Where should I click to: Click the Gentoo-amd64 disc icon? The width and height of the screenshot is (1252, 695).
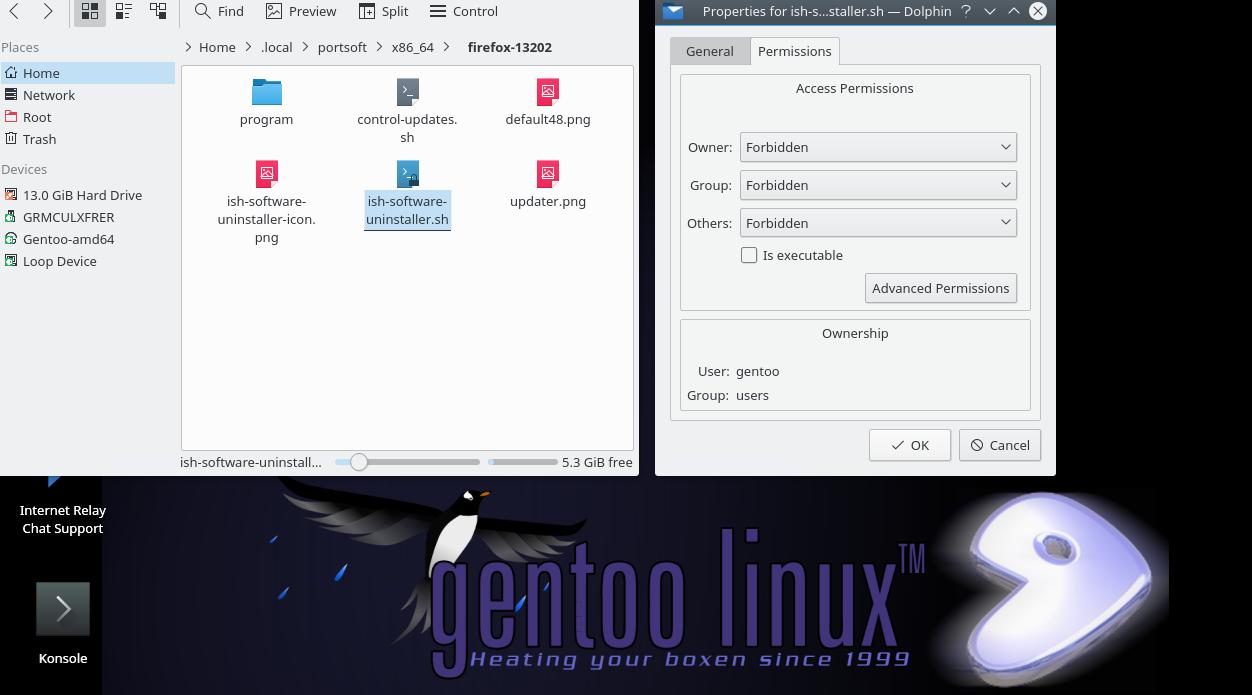pos(11,239)
